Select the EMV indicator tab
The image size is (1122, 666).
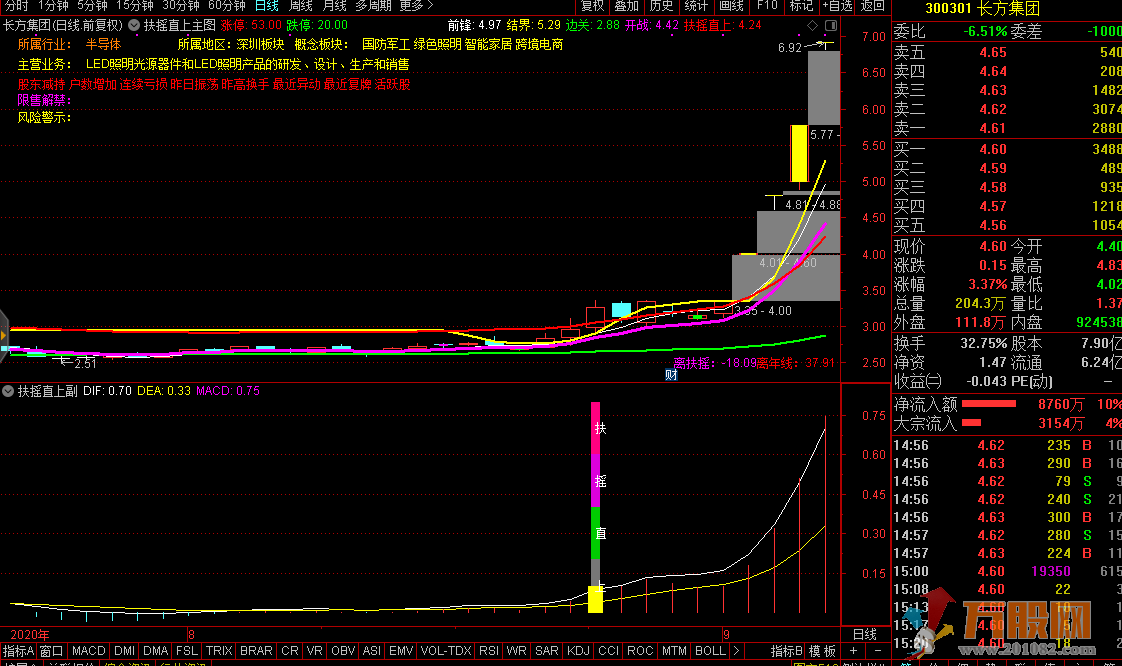pos(401,651)
